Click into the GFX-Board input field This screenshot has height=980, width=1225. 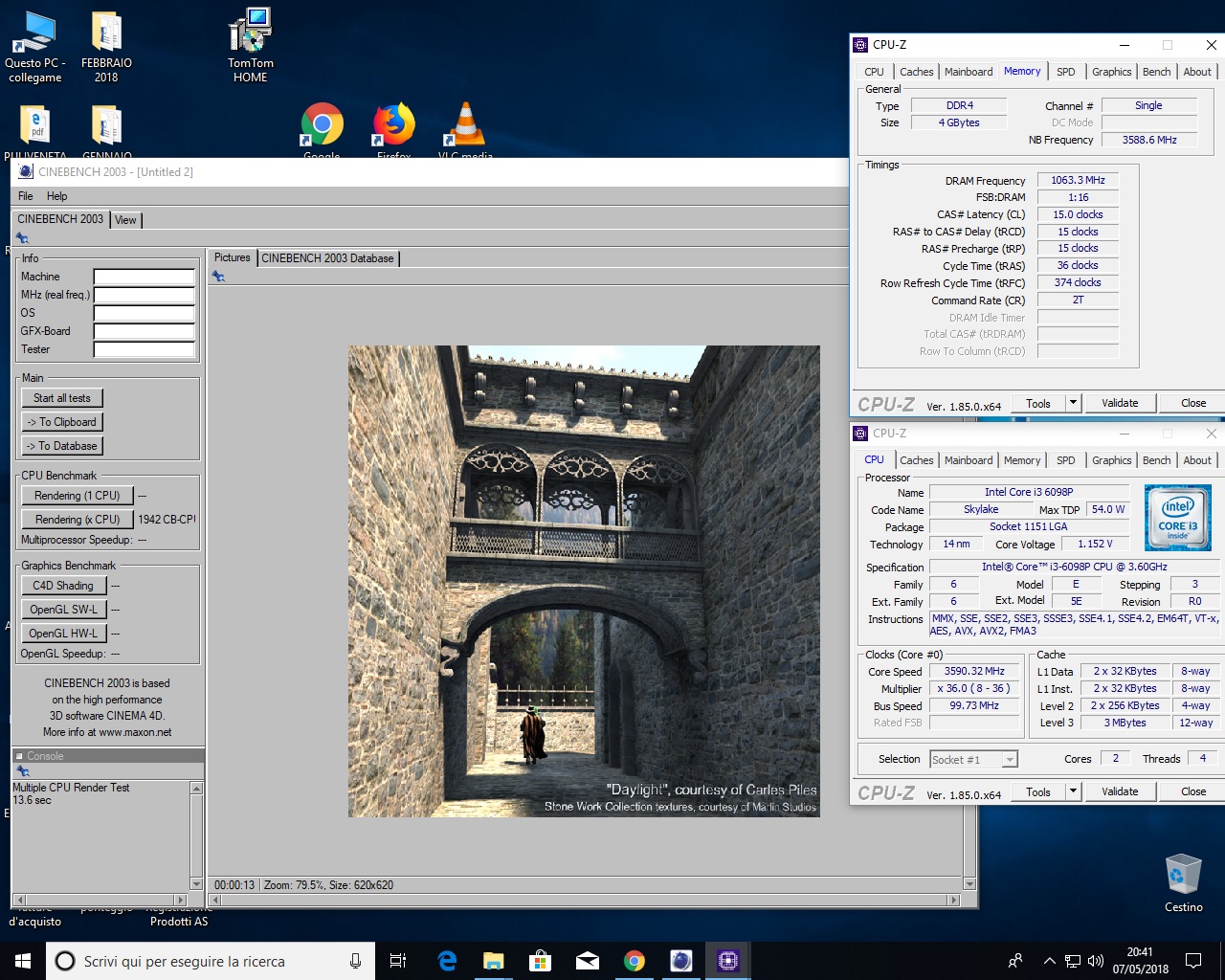pos(145,331)
